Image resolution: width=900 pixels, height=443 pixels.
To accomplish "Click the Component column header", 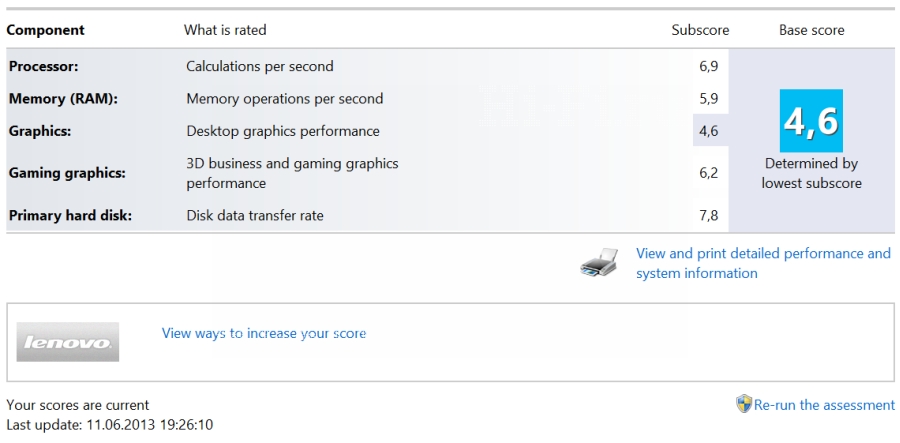I will click(x=46, y=30).
